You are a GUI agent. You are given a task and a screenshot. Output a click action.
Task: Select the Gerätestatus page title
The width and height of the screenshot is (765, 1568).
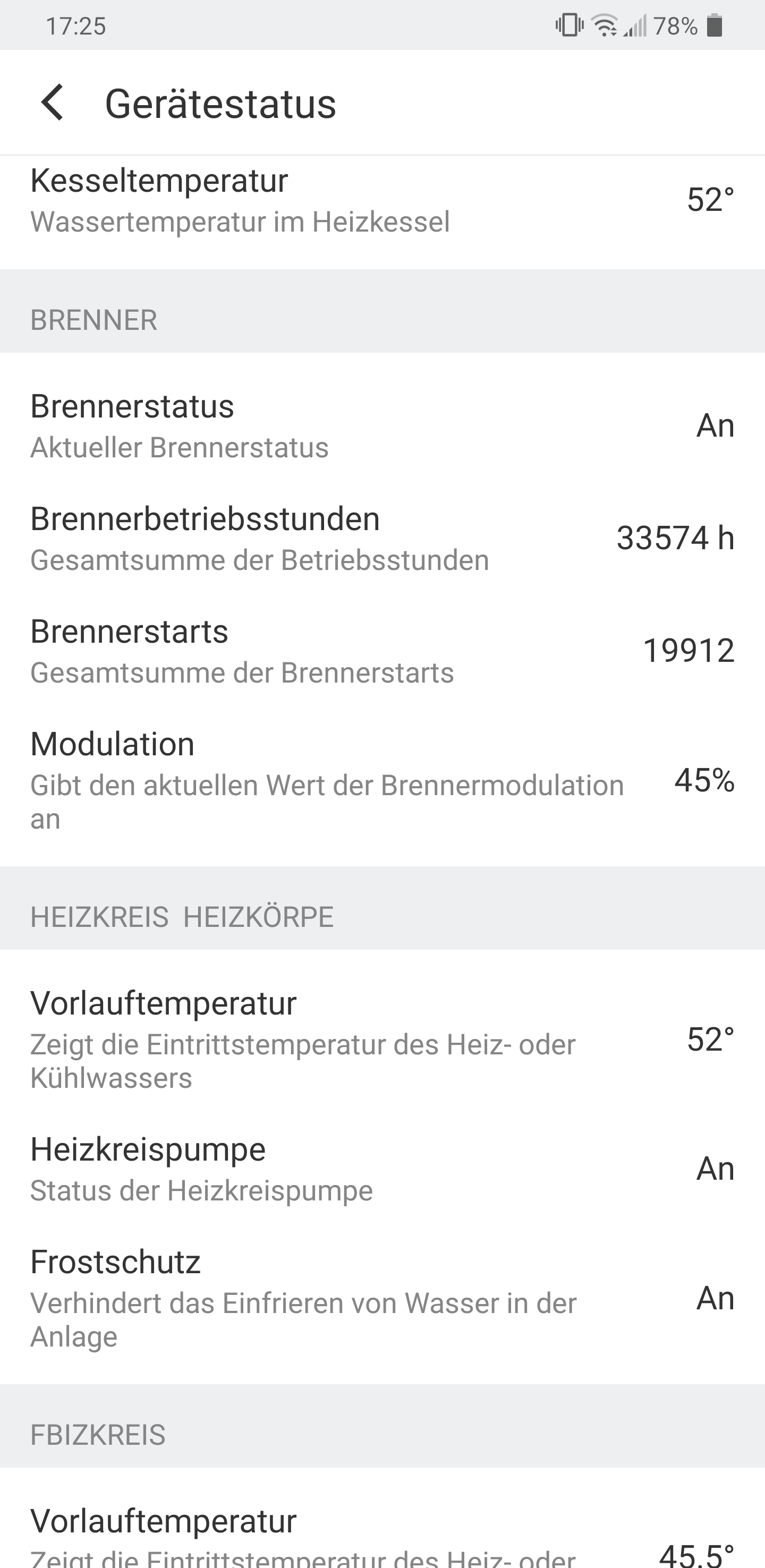pos(220,104)
